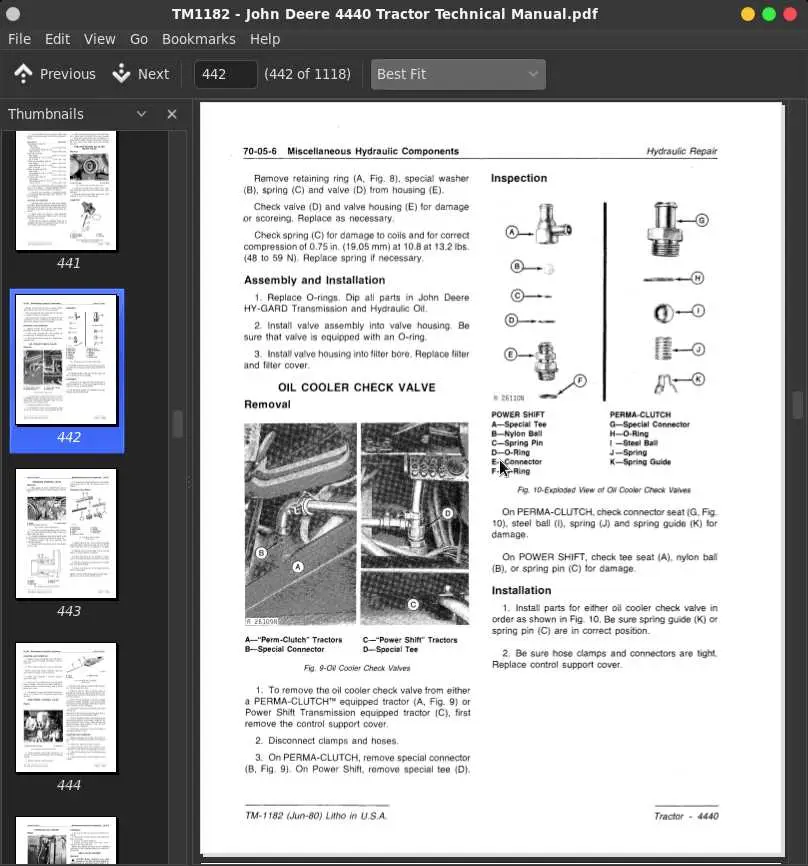The image size is (808, 866).
Task: Select the page 441 thumbnail
Action: coord(66,190)
